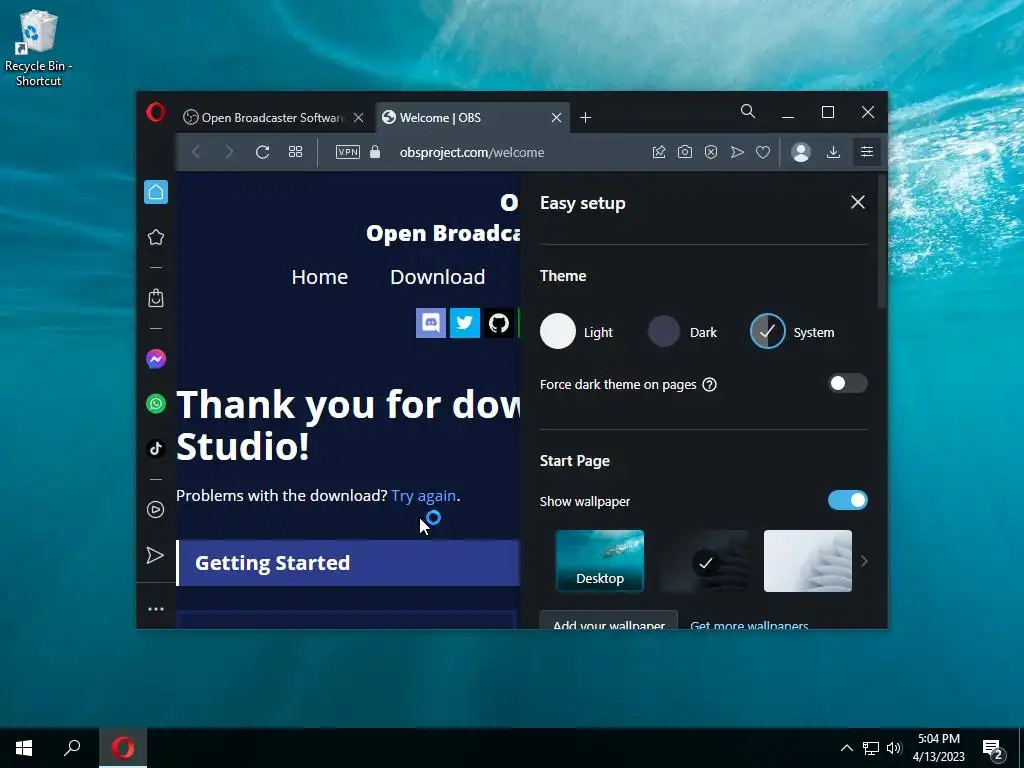Open the ad blocker shield icon

(711, 152)
